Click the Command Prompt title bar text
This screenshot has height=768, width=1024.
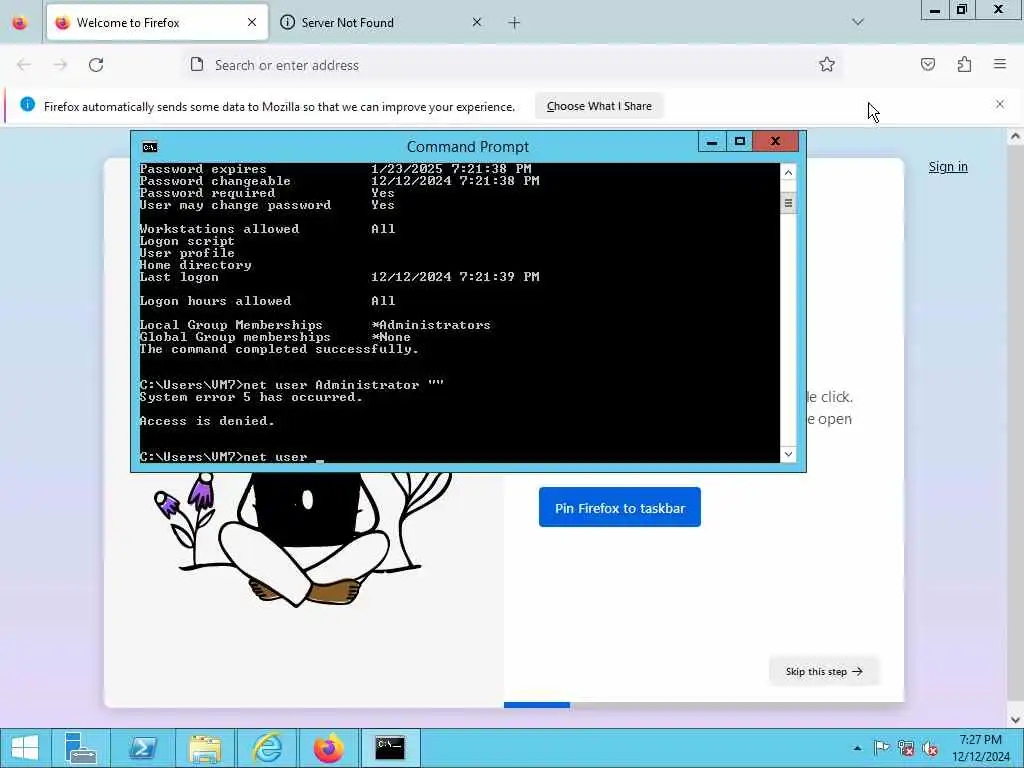pyautogui.click(x=468, y=146)
